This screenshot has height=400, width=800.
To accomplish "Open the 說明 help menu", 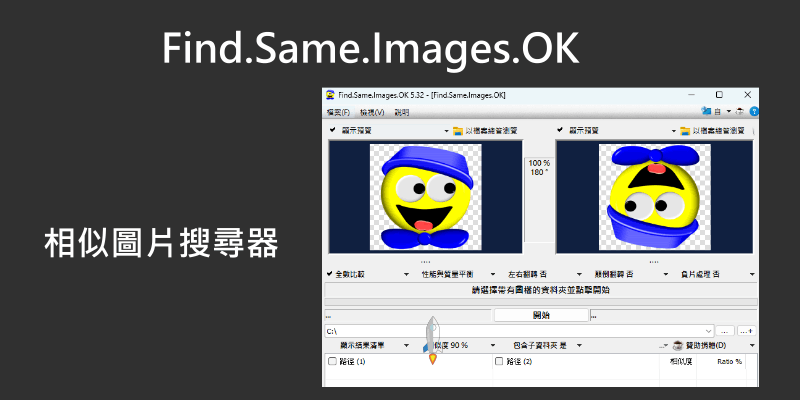I will (x=402, y=112).
